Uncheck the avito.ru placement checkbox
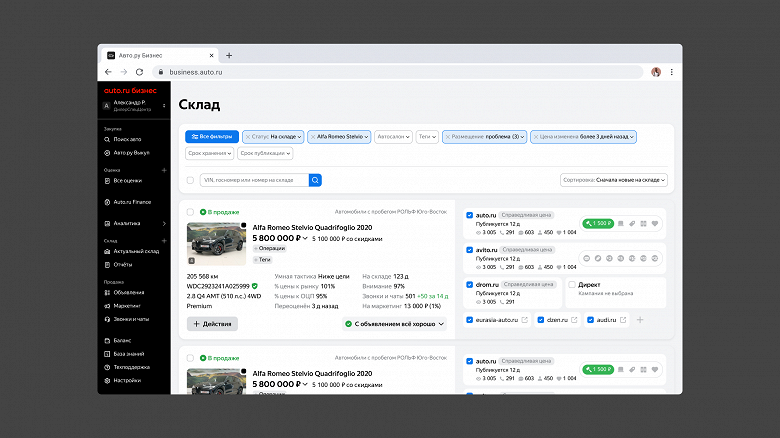Image resolution: width=780 pixels, height=438 pixels. 469,250
